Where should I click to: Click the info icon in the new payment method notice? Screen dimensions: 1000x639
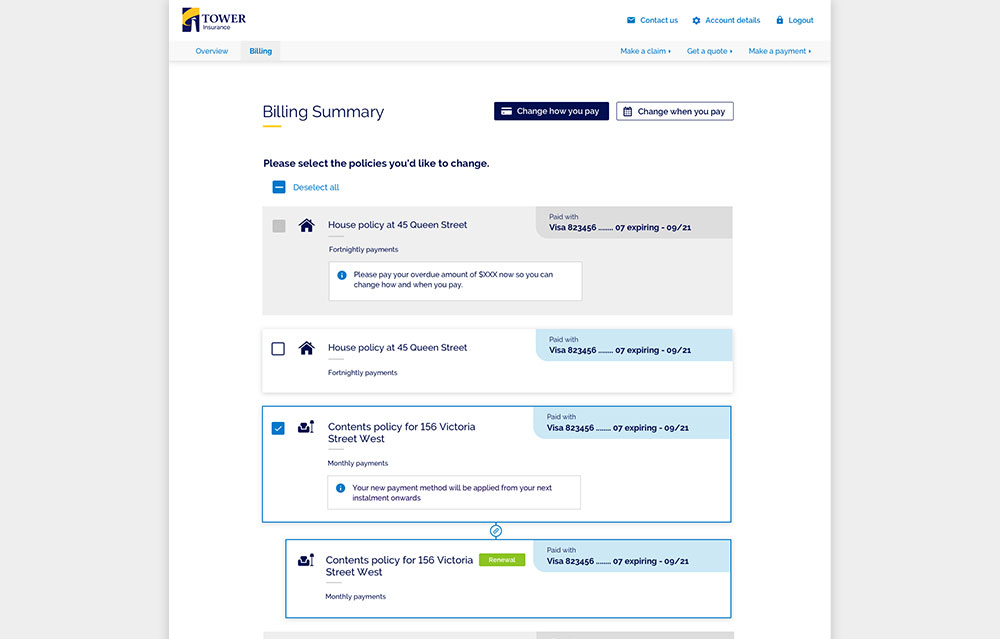click(x=341, y=488)
